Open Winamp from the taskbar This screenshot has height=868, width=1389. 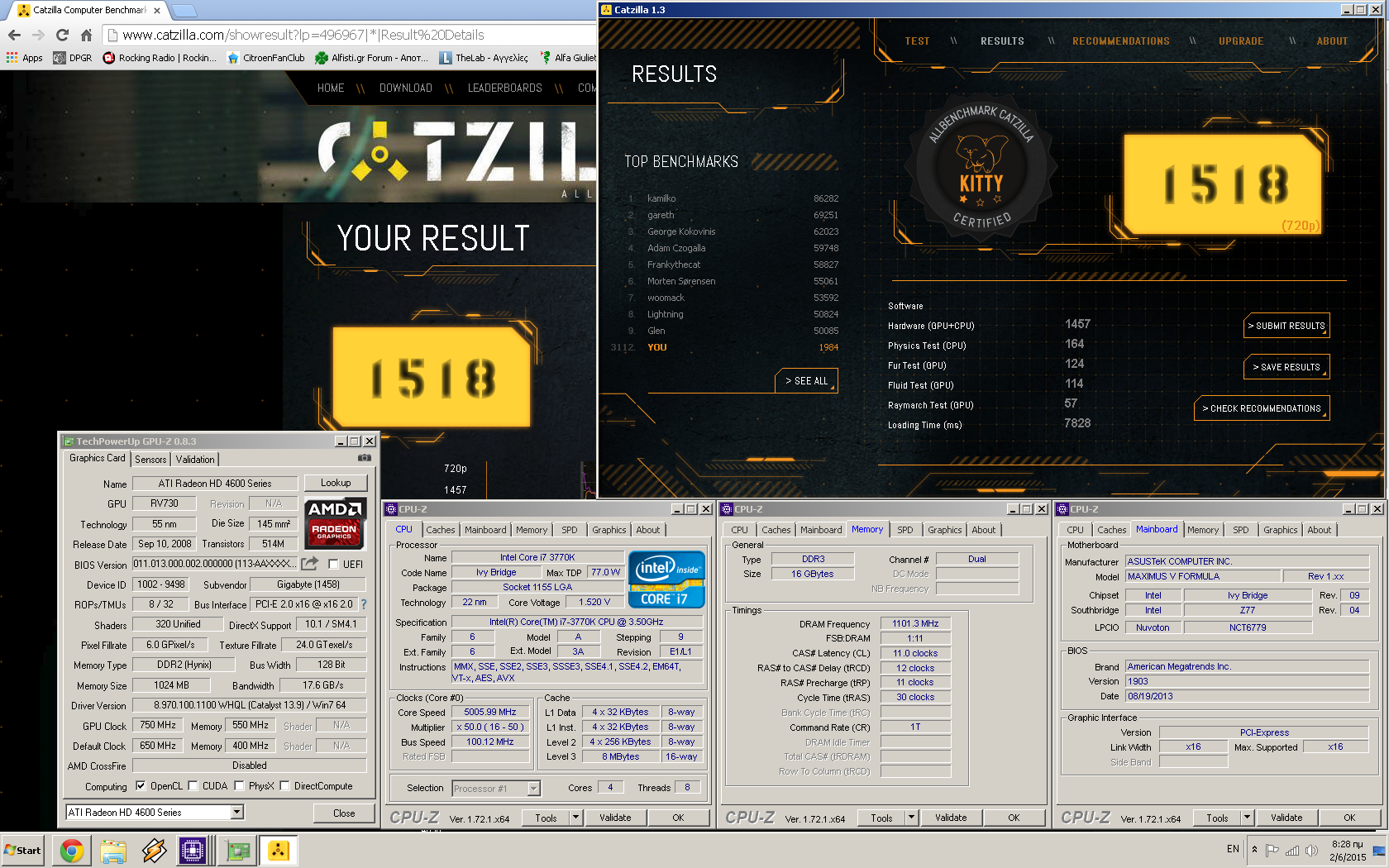(154, 850)
